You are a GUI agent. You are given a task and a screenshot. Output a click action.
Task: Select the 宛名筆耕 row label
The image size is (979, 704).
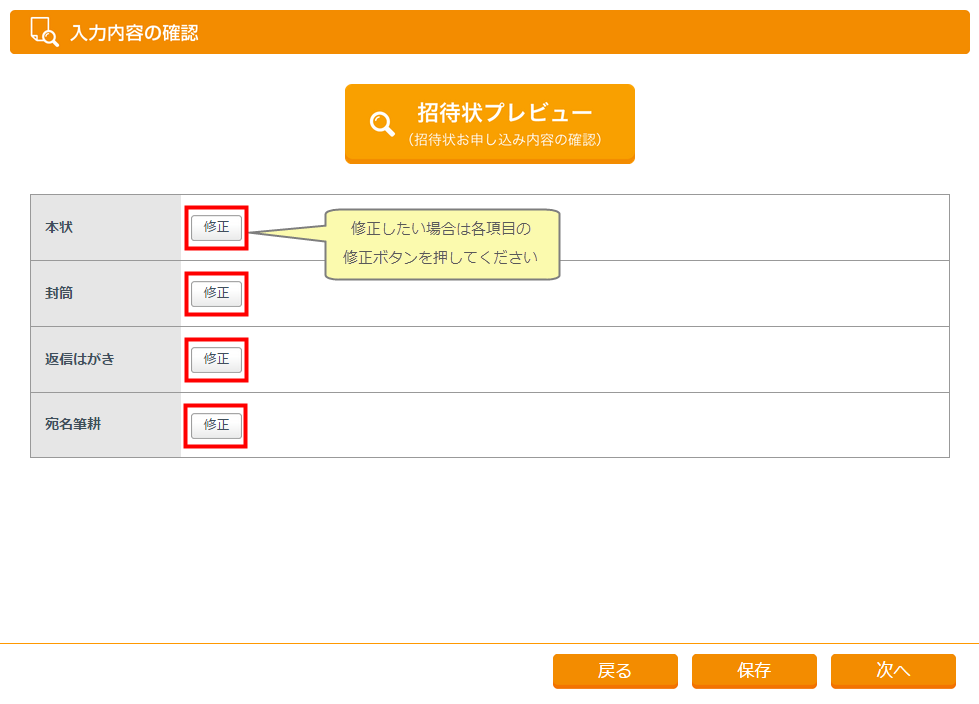click(x=73, y=425)
